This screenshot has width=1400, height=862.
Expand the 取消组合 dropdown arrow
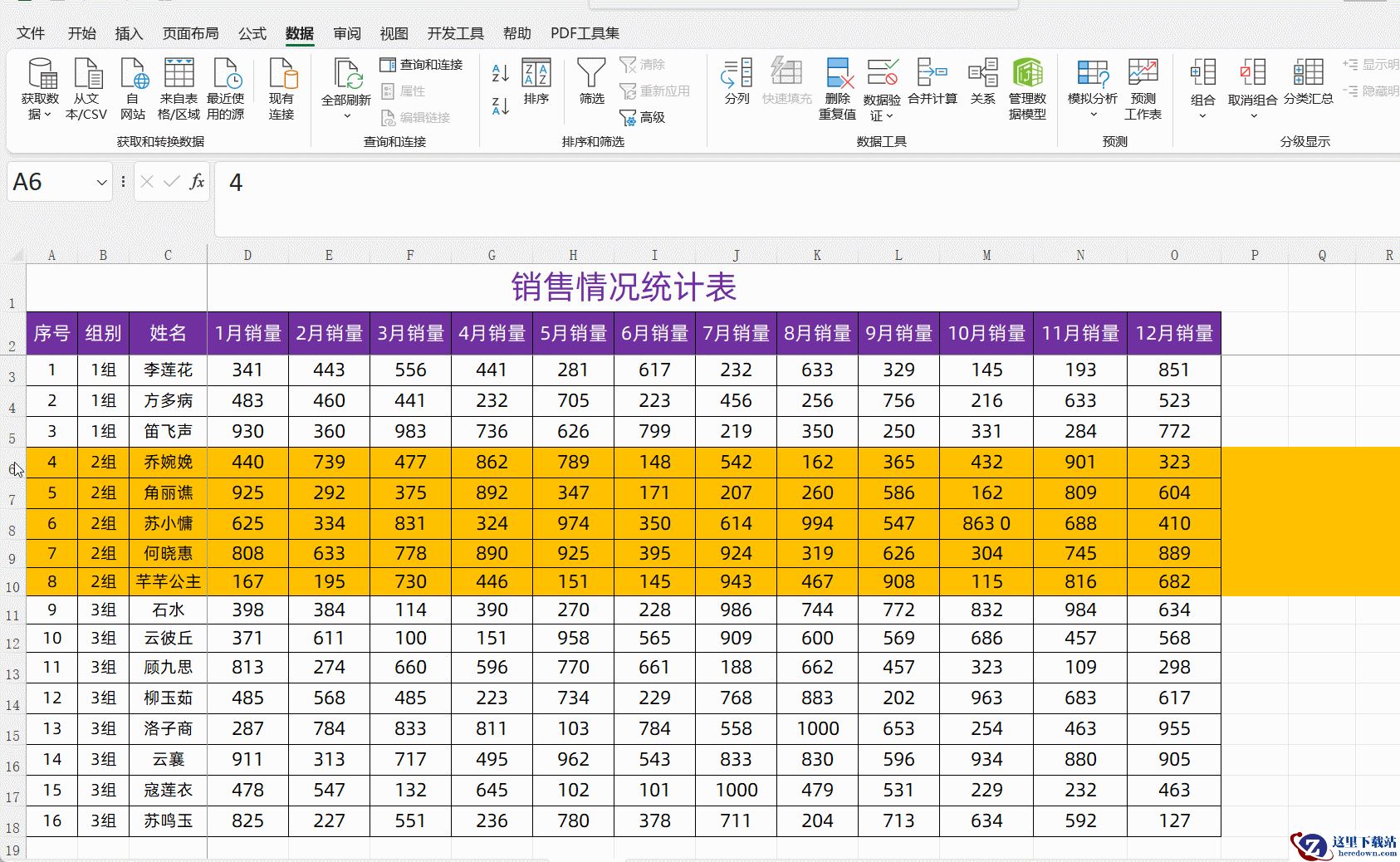1254,116
